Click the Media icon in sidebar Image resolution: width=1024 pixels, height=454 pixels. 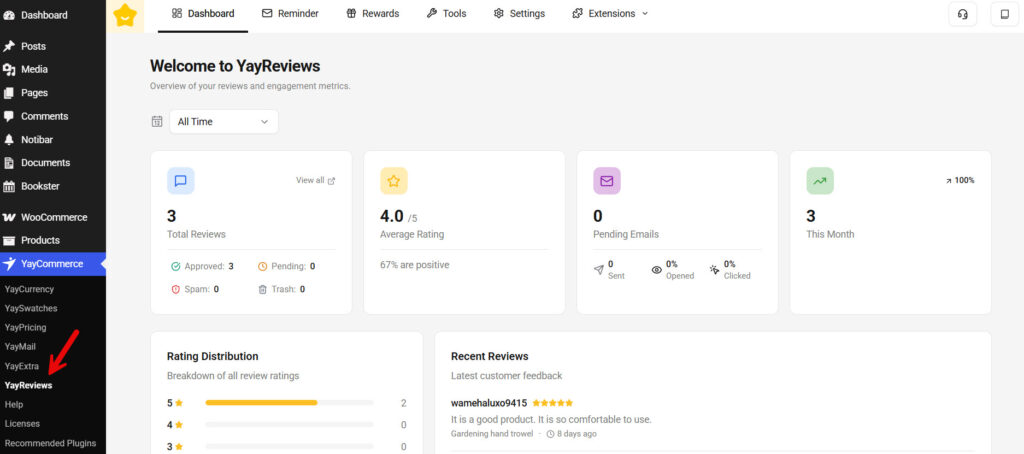9,70
